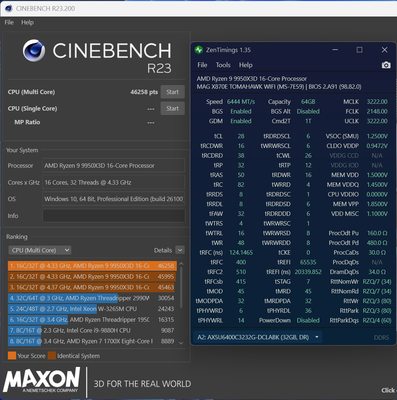This screenshot has height=400, width=397.
Task: Toggle the ranking Details dropdown button
Action: click(180, 250)
